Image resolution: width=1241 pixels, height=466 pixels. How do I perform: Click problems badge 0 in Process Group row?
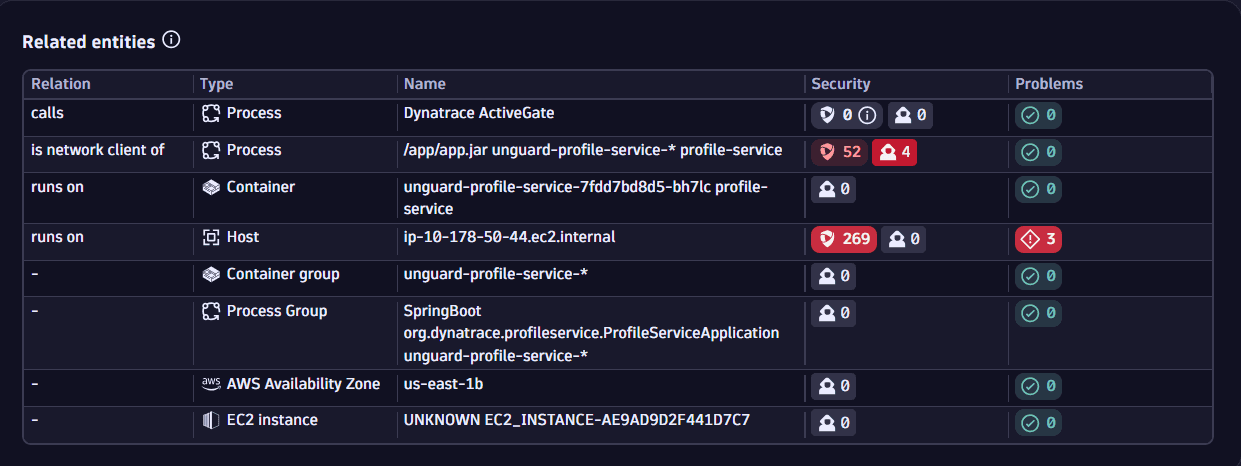pyautogui.click(x=1038, y=313)
